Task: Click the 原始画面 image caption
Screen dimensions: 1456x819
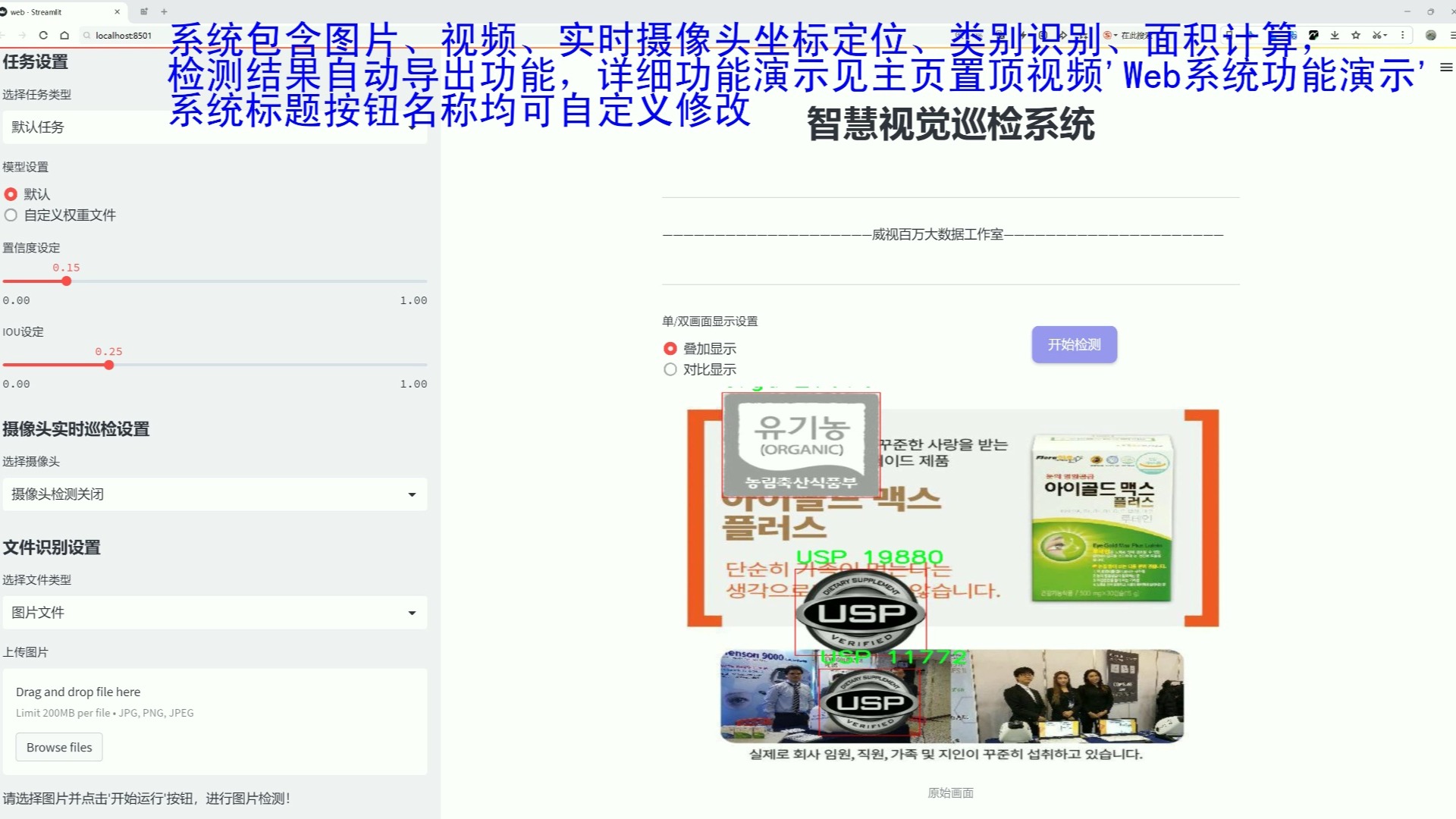Action: pos(950,793)
